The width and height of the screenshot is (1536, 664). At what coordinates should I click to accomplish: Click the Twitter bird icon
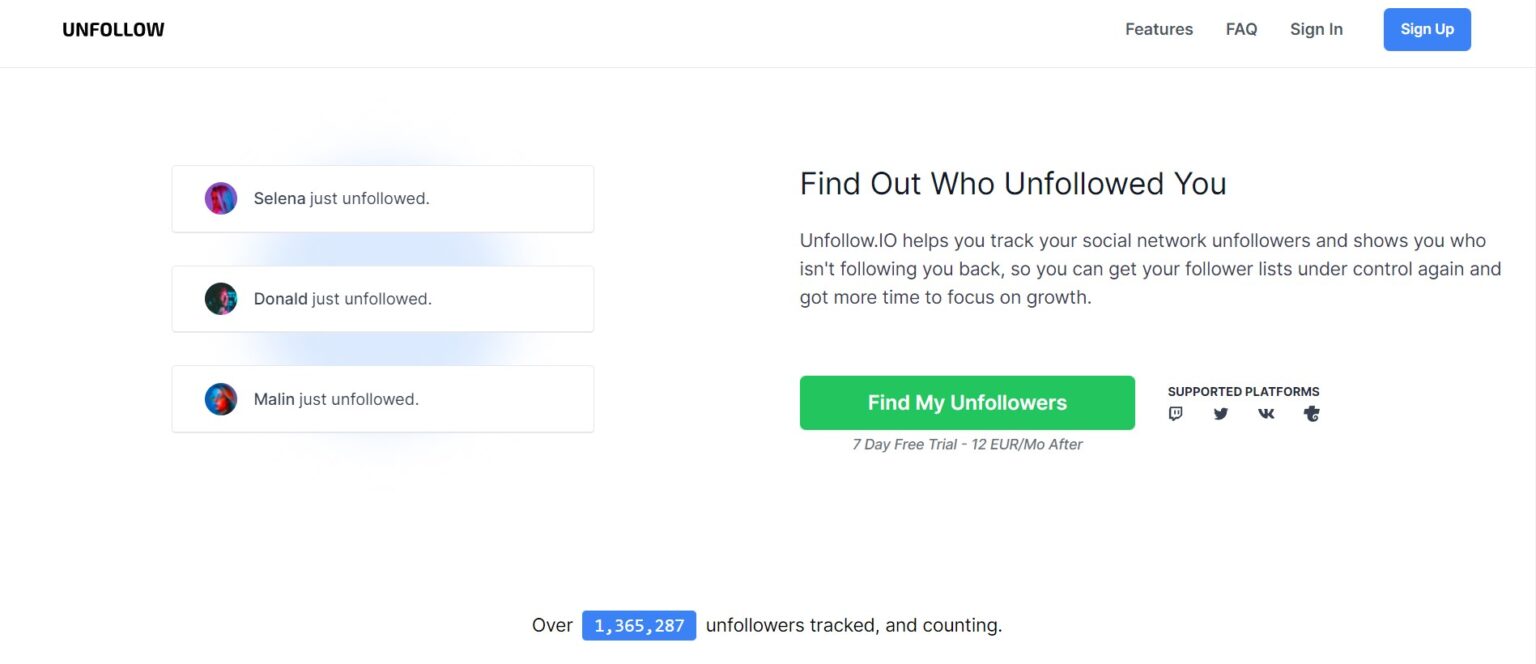tap(1221, 414)
